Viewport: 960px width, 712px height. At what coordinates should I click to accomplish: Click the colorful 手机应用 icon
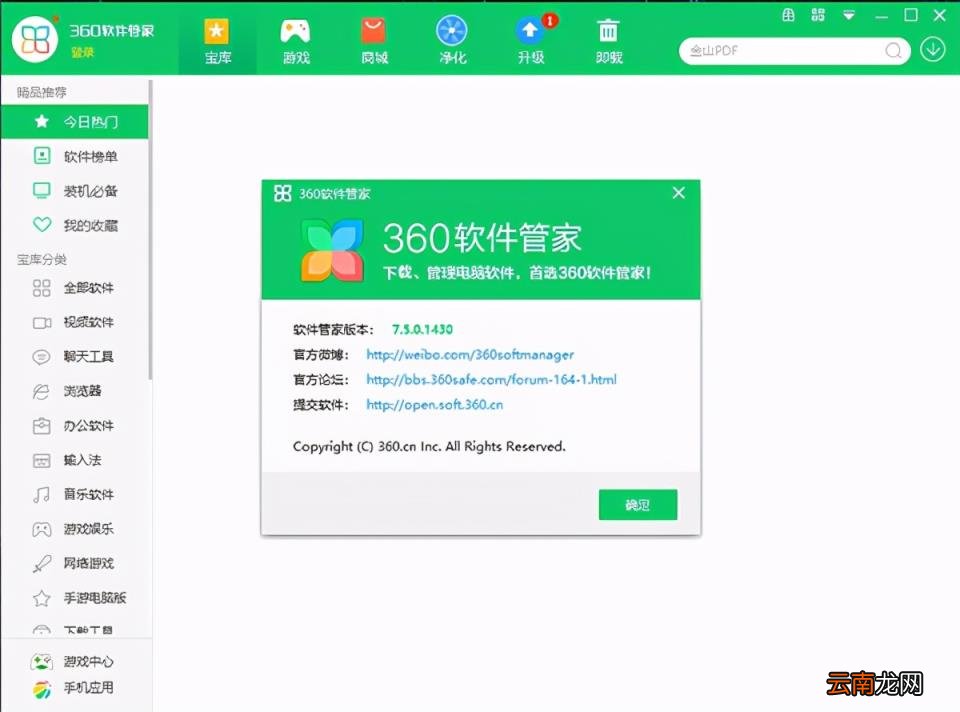pyautogui.click(x=42, y=689)
